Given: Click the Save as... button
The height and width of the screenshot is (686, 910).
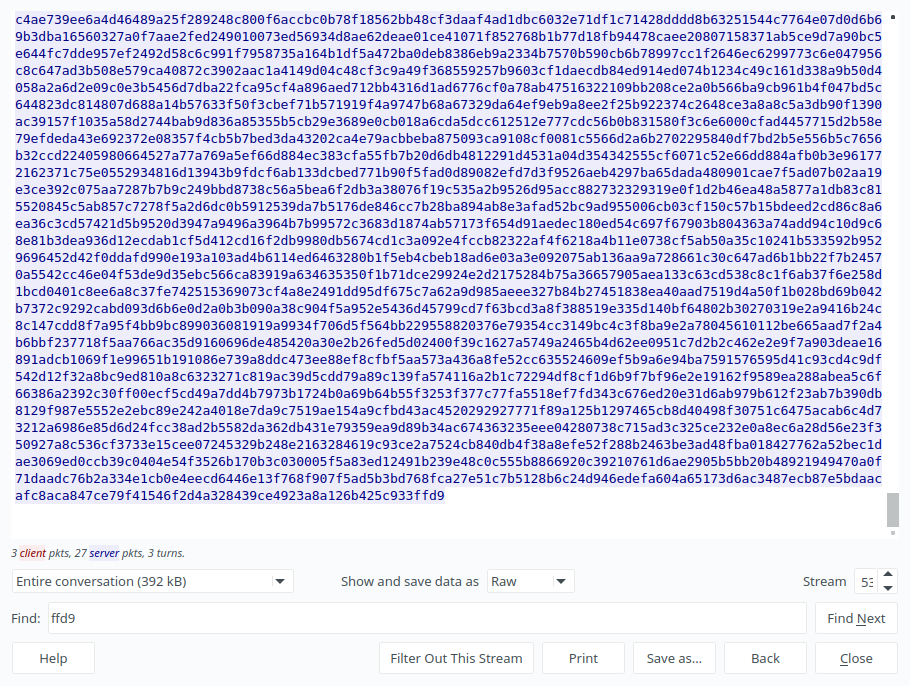Looking at the screenshot, I should coord(674,658).
